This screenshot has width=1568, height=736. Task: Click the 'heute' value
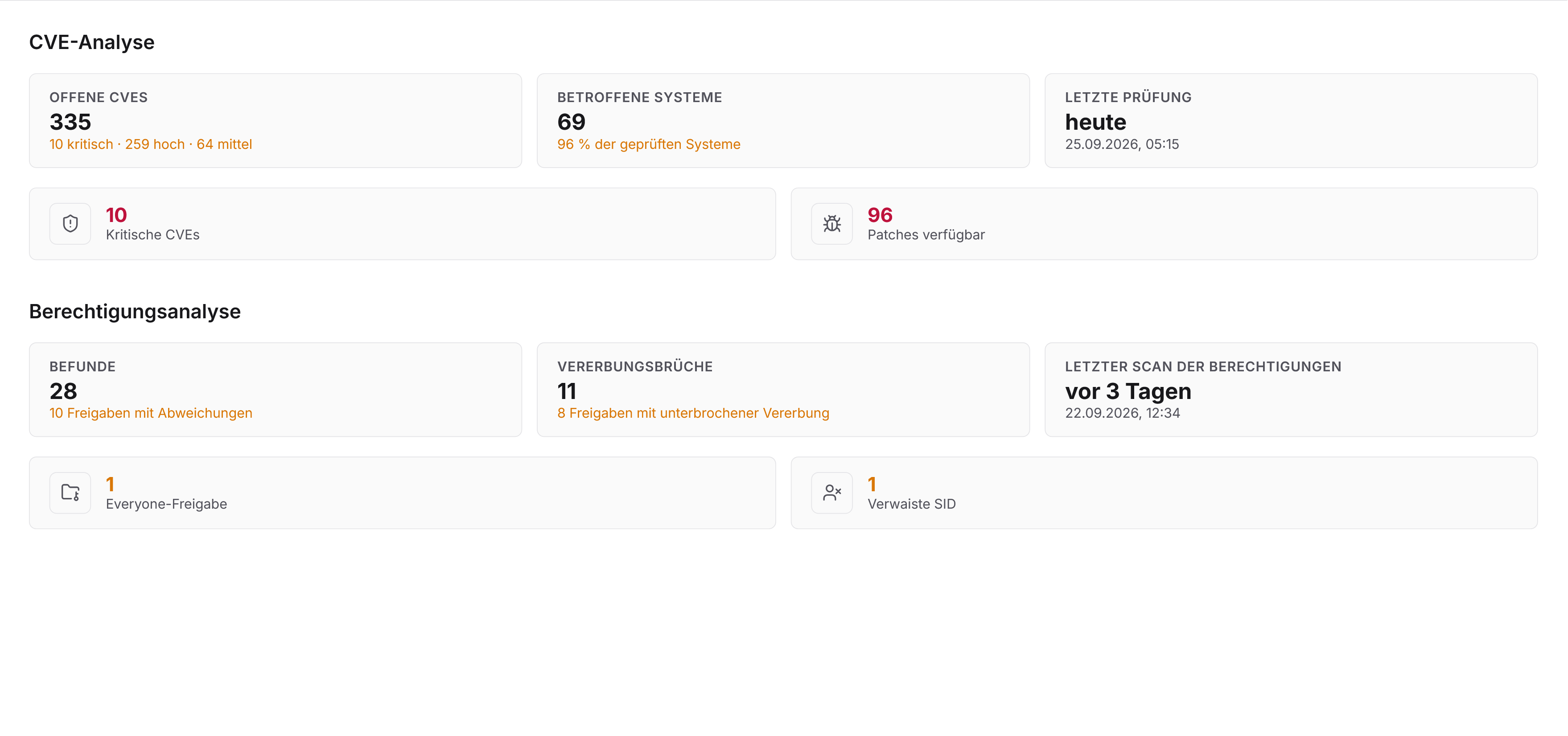tap(1096, 122)
